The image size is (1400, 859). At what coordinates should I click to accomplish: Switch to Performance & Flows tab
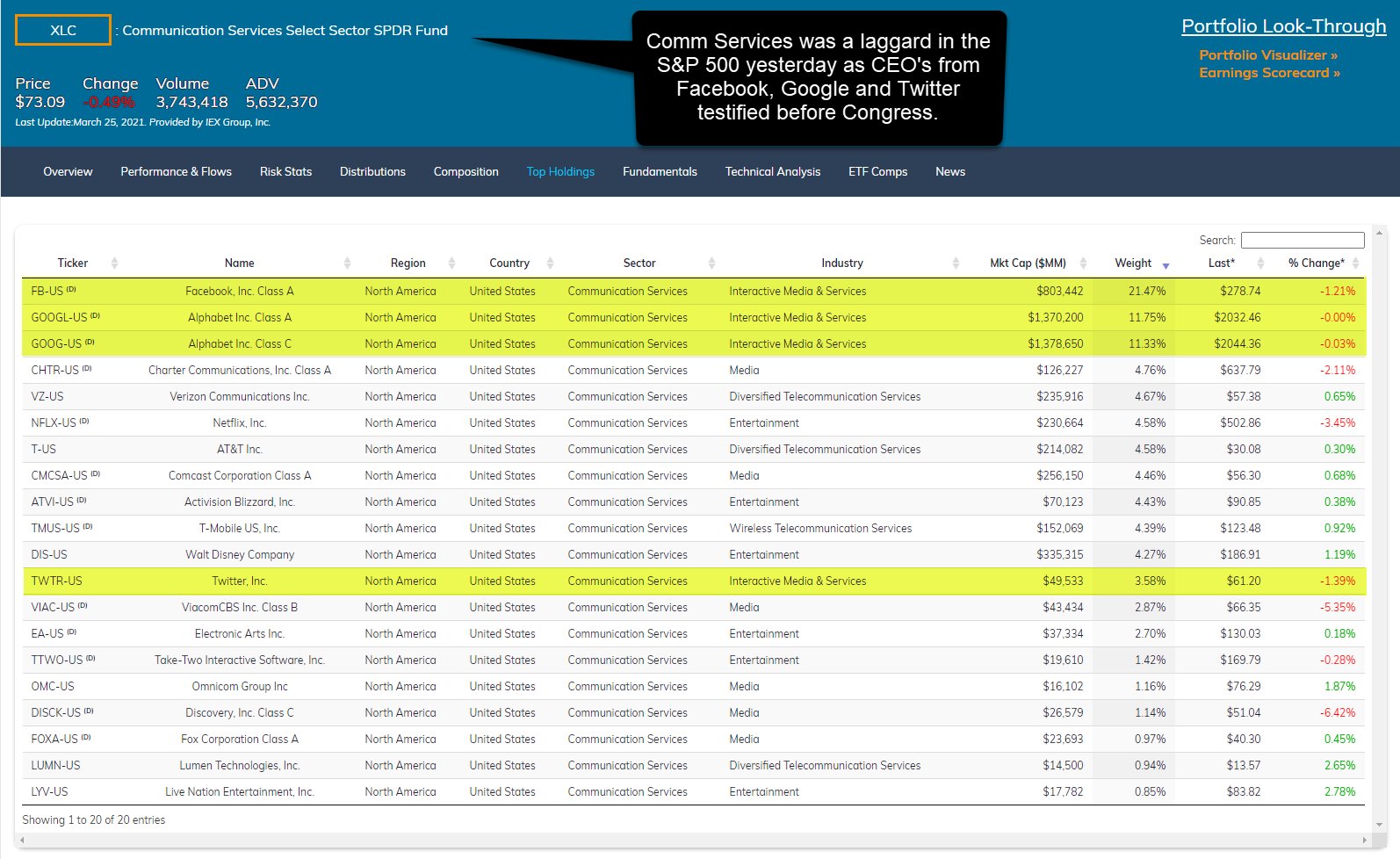point(177,172)
